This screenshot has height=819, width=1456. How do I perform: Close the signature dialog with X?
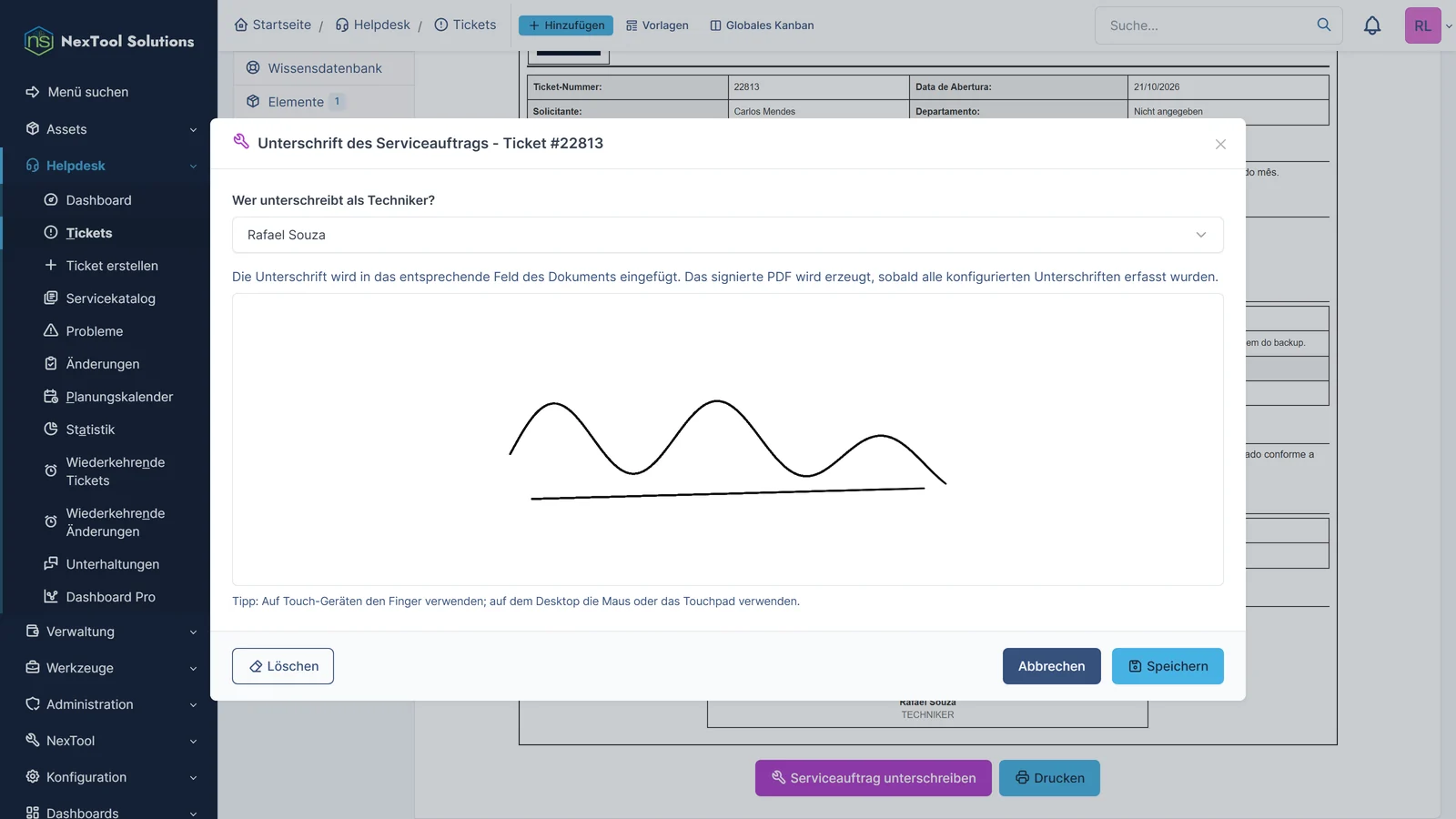[x=1220, y=144]
